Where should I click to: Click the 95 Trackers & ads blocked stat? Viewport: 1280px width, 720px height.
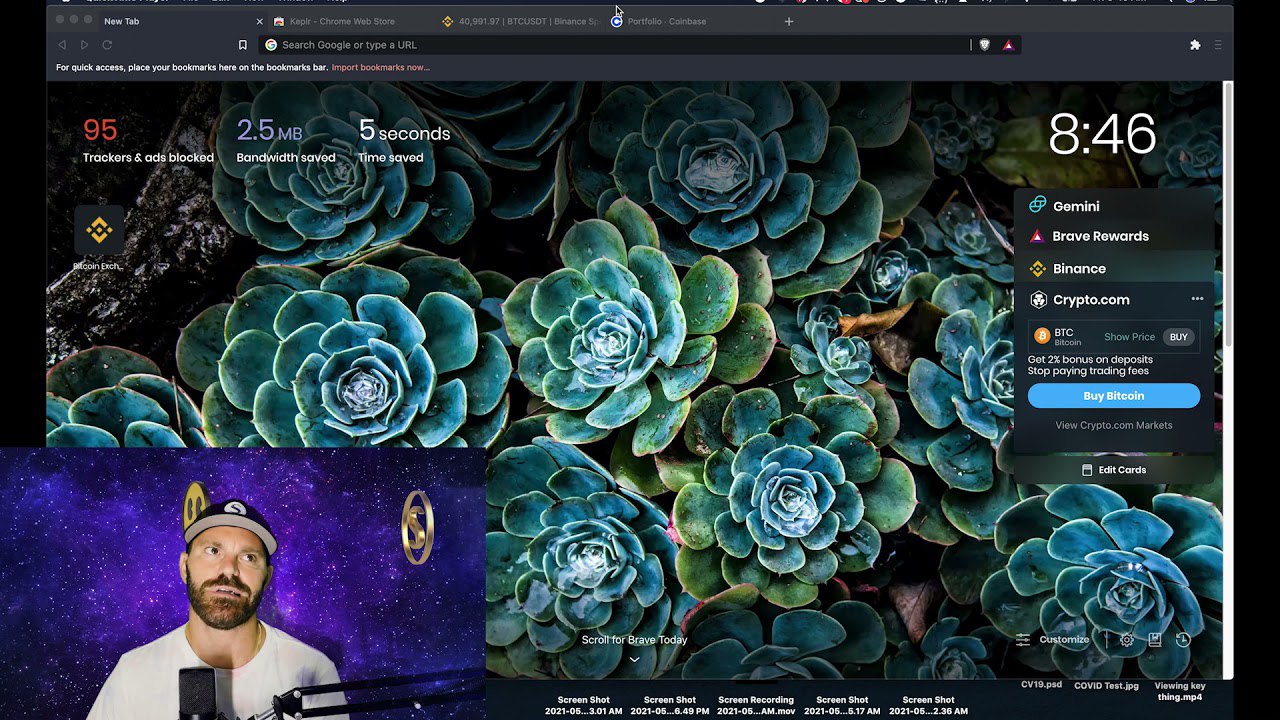point(148,140)
